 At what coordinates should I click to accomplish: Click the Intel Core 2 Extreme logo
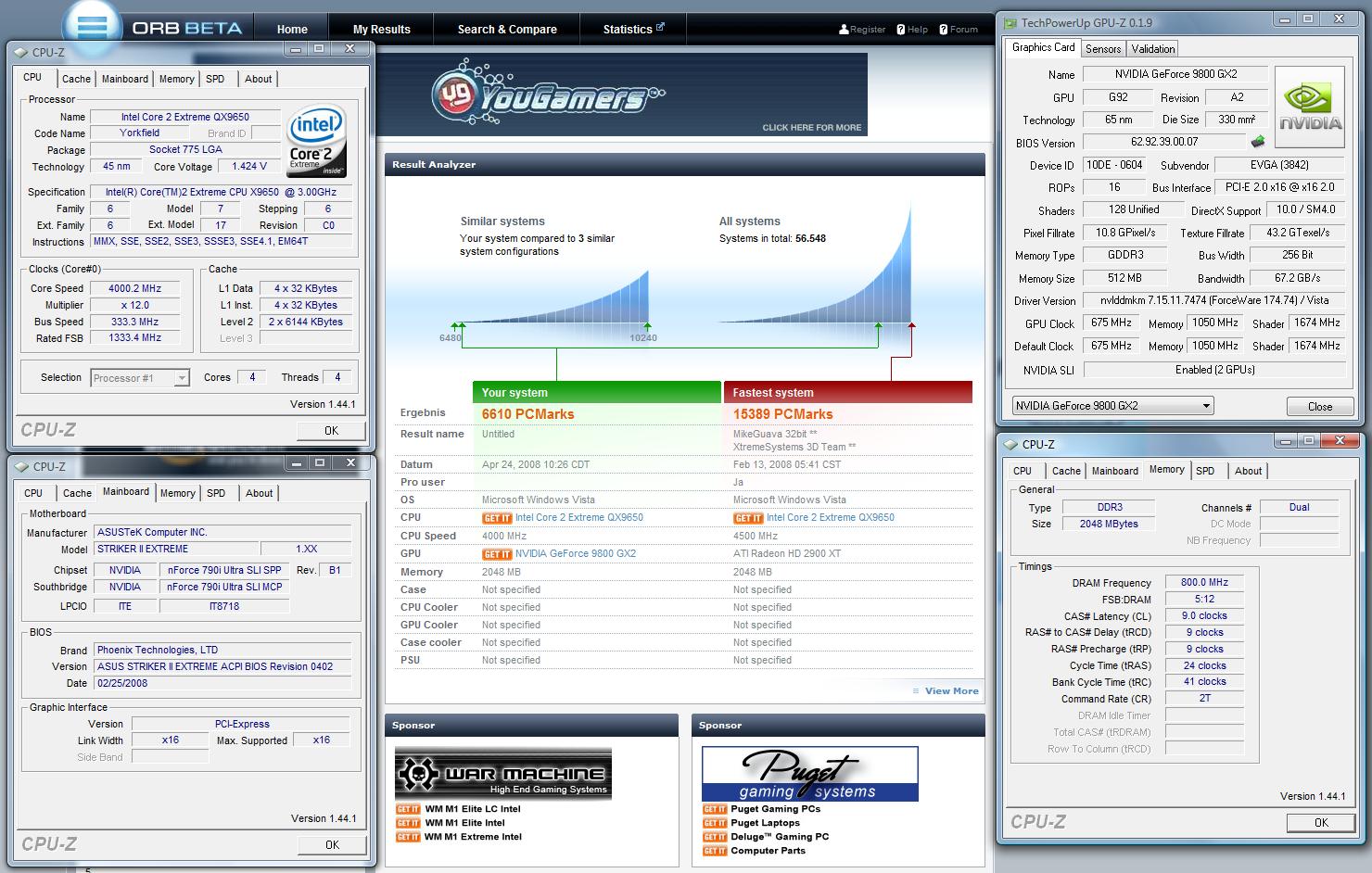point(317,140)
